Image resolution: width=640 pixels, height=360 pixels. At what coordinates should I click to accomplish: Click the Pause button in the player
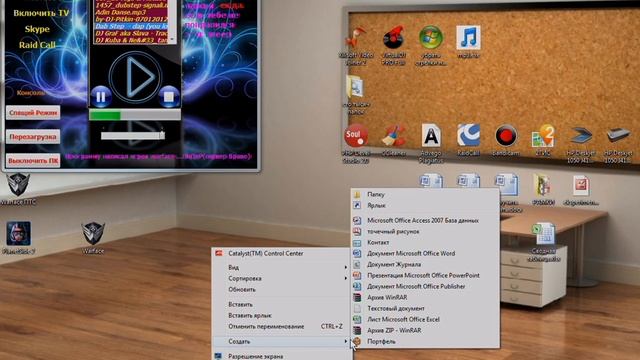(101, 97)
